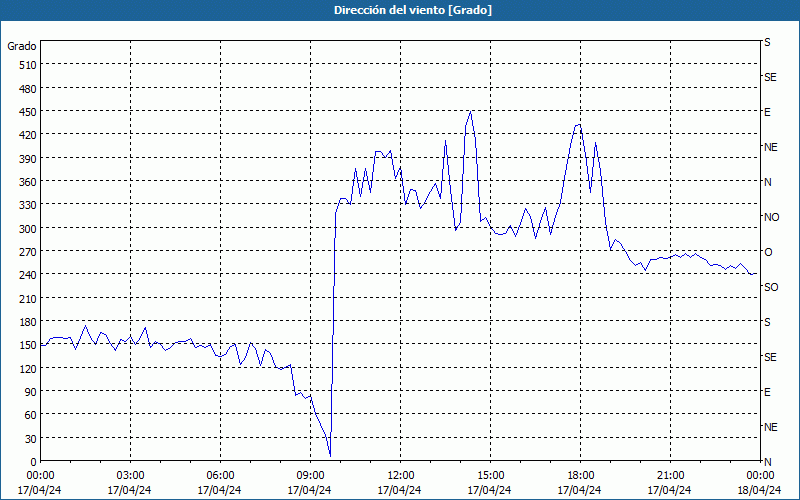This screenshot has height=500, width=800.
Task: Click the 'O' (west) compass label
Action: (x=768, y=252)
